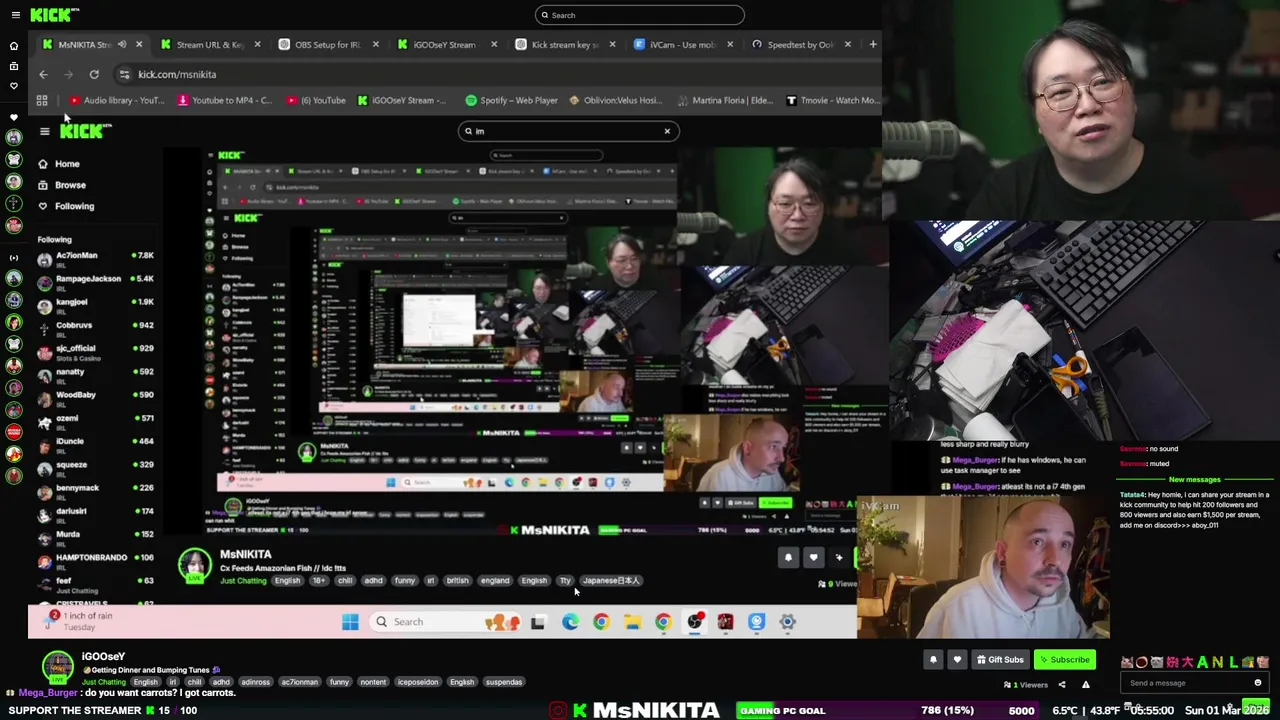Select RampageJackson in the following list
This screenshot has height=720, width=1280.
96,282
